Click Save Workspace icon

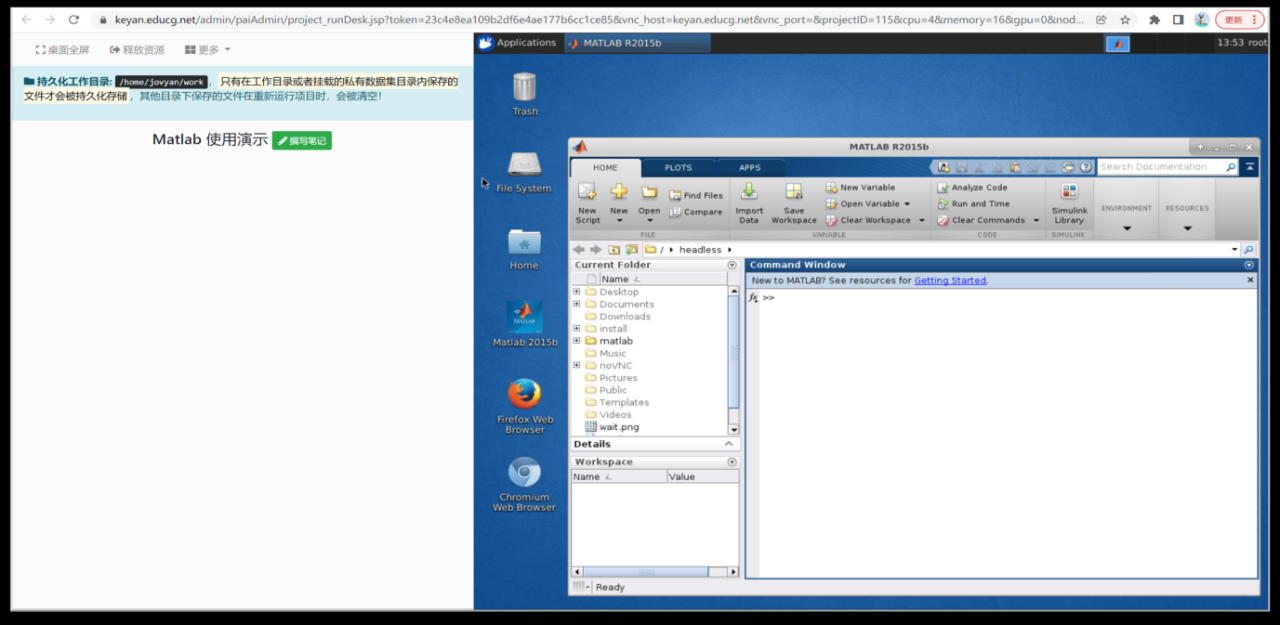(x=794, y=193)
